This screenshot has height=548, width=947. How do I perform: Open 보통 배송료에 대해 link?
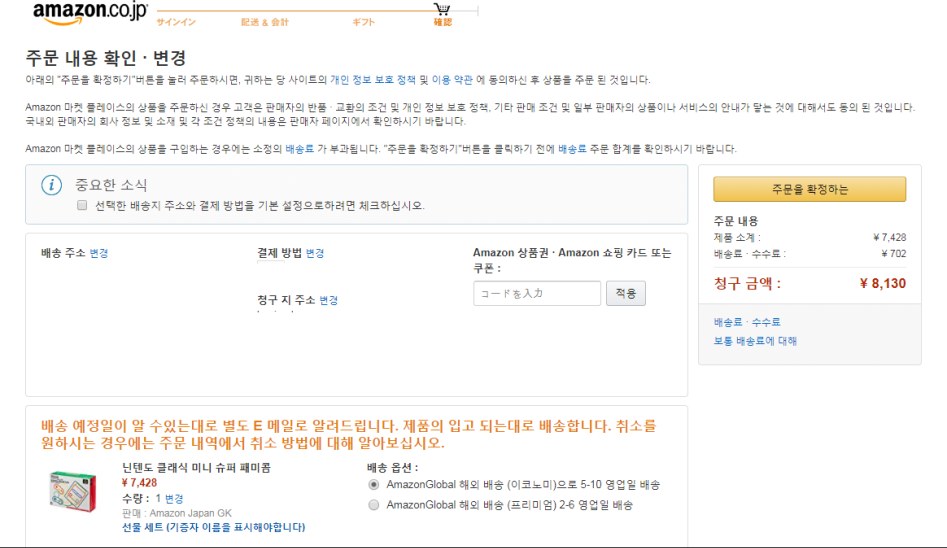pos(755,341)
